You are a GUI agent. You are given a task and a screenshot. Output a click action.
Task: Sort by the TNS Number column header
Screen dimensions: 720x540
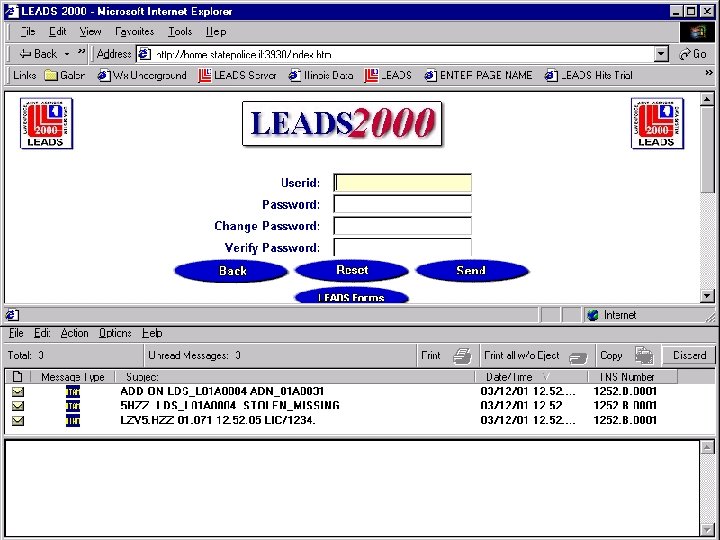coord(632,377)
